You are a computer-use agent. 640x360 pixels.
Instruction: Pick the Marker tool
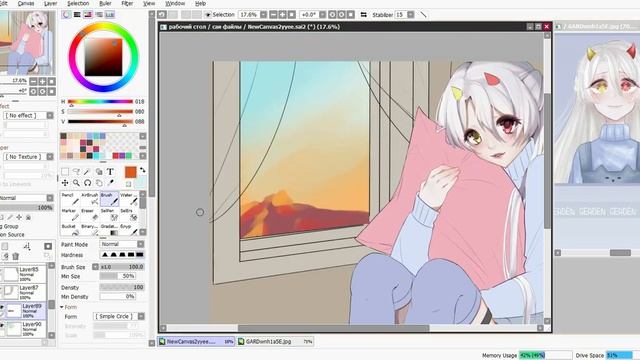tap(70, 215)
